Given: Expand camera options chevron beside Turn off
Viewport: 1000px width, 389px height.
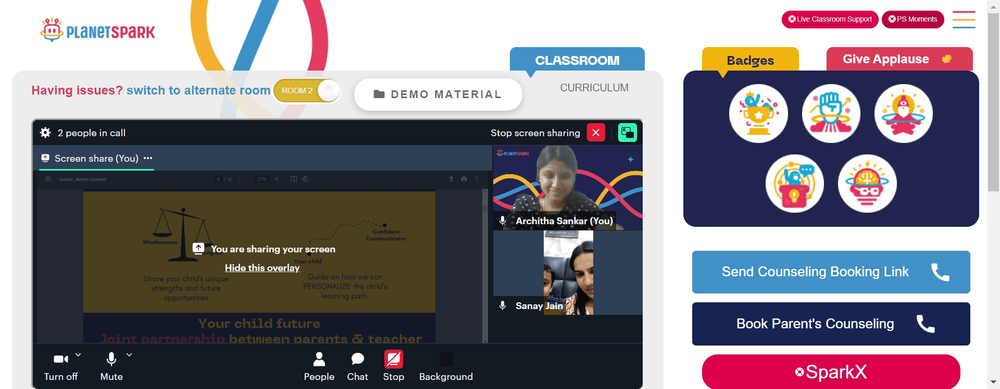Looking at the screenshot, I should [x=78, y=354].
